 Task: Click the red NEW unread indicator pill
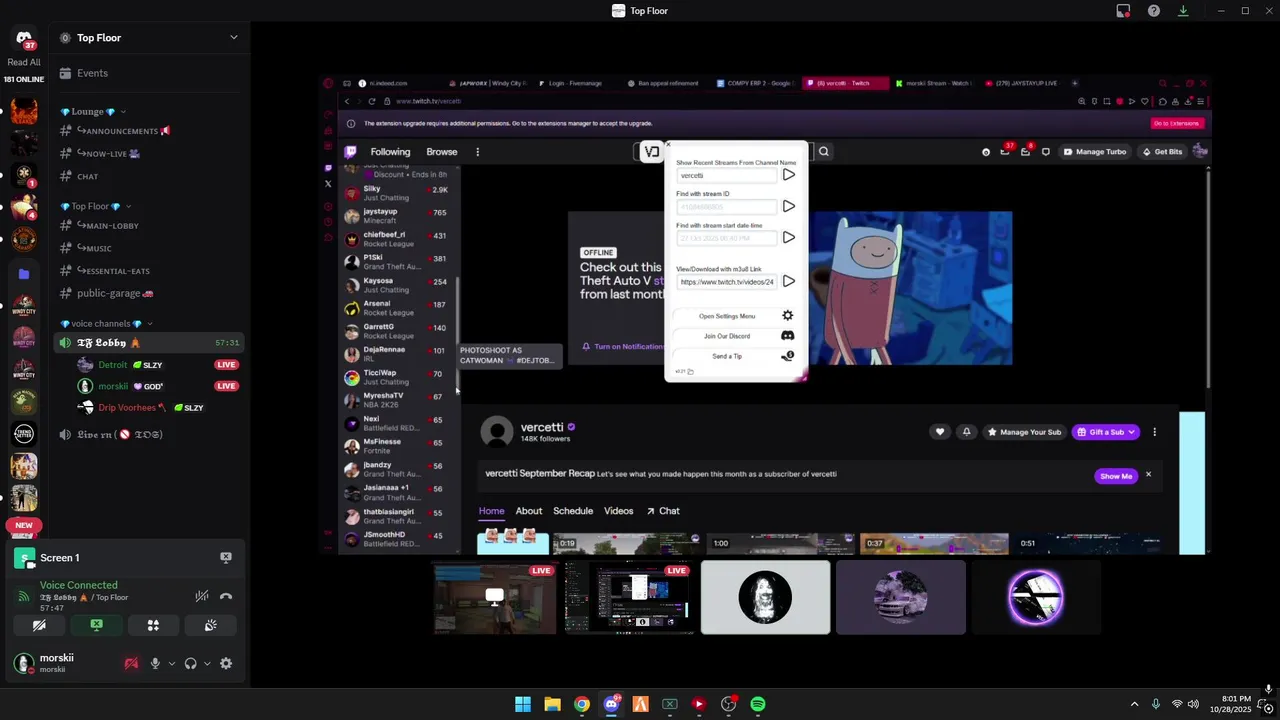coord(24,525)
